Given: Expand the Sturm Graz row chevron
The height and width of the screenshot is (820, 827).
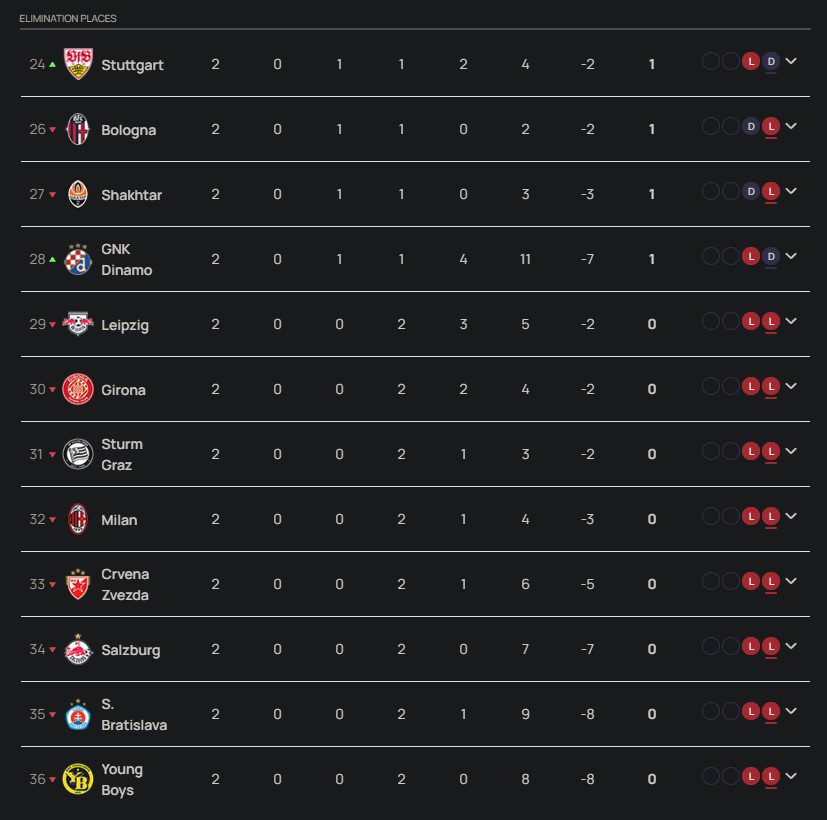Looking at the screenshot, I should click(791, 452).
